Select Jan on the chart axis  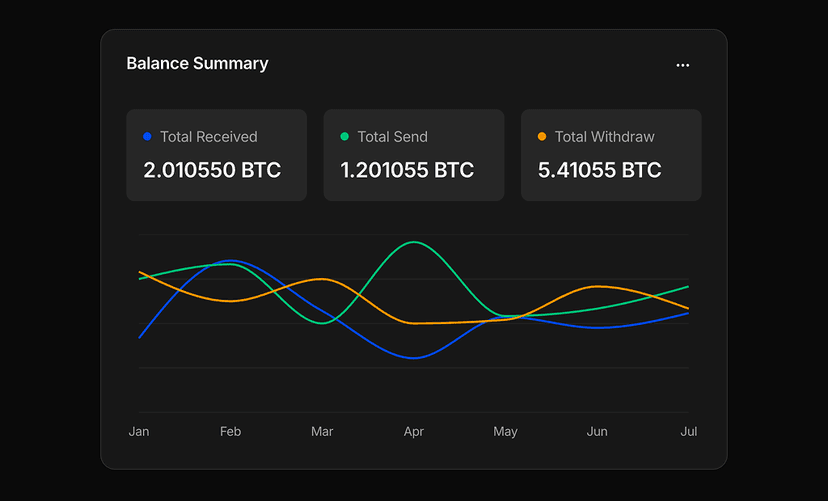coord(139,431)
